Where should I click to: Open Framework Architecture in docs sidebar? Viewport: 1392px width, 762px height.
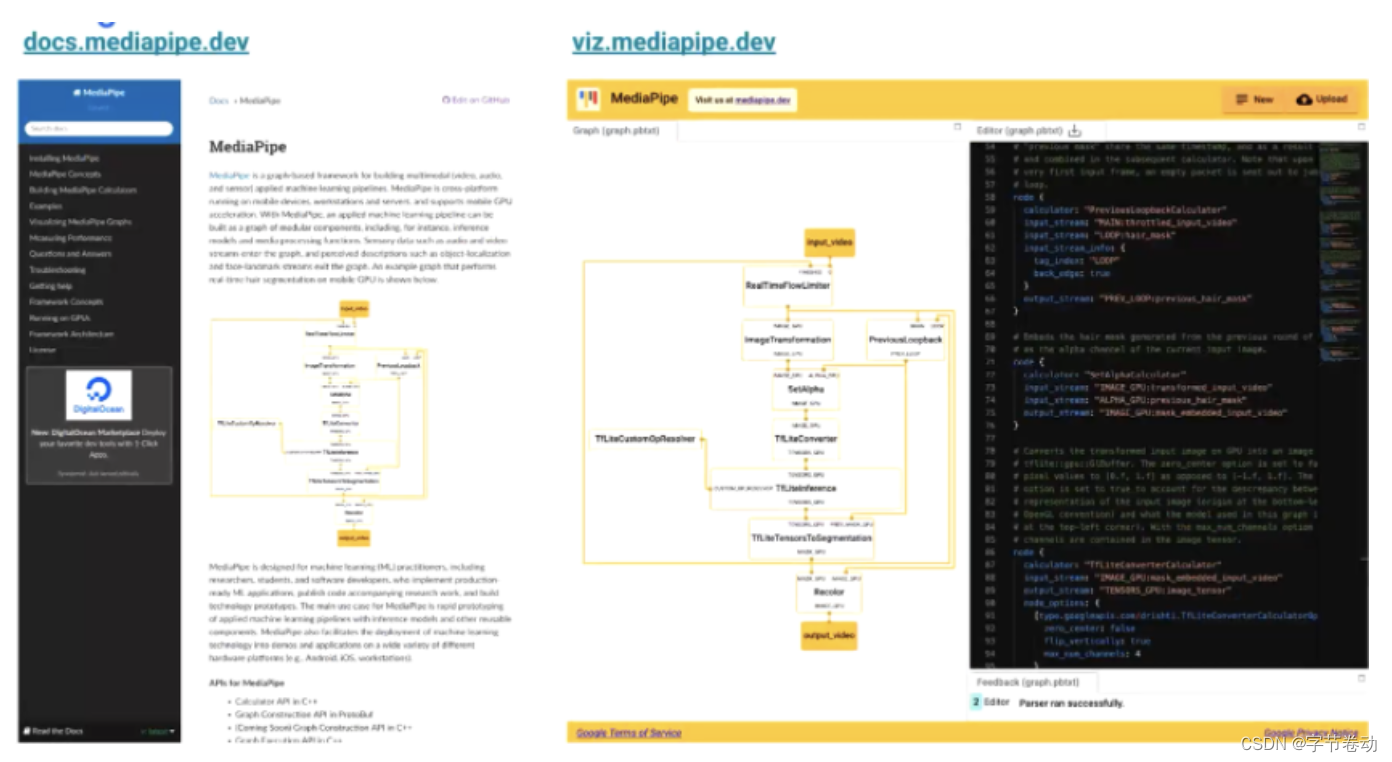point(71,334)
